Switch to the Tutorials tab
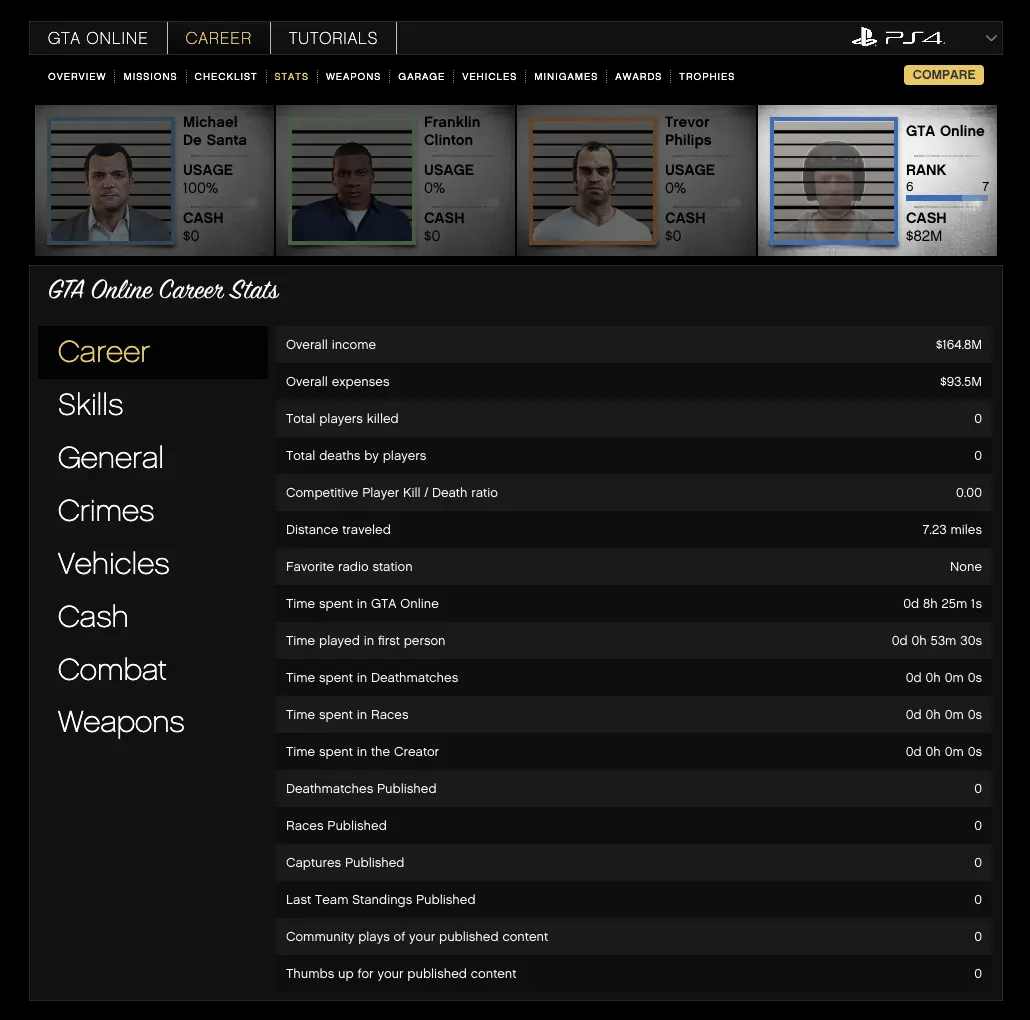The width and height of the screenshot is (1030, 1020). click(x=333, y=38)
